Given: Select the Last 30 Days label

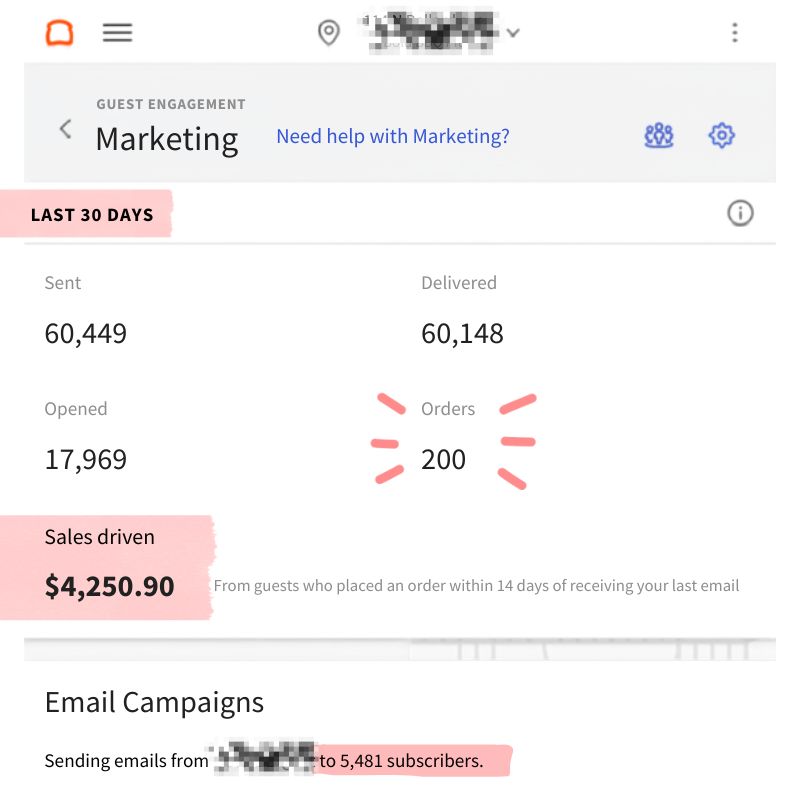Looking at the screenshot, I should point(92,215).
